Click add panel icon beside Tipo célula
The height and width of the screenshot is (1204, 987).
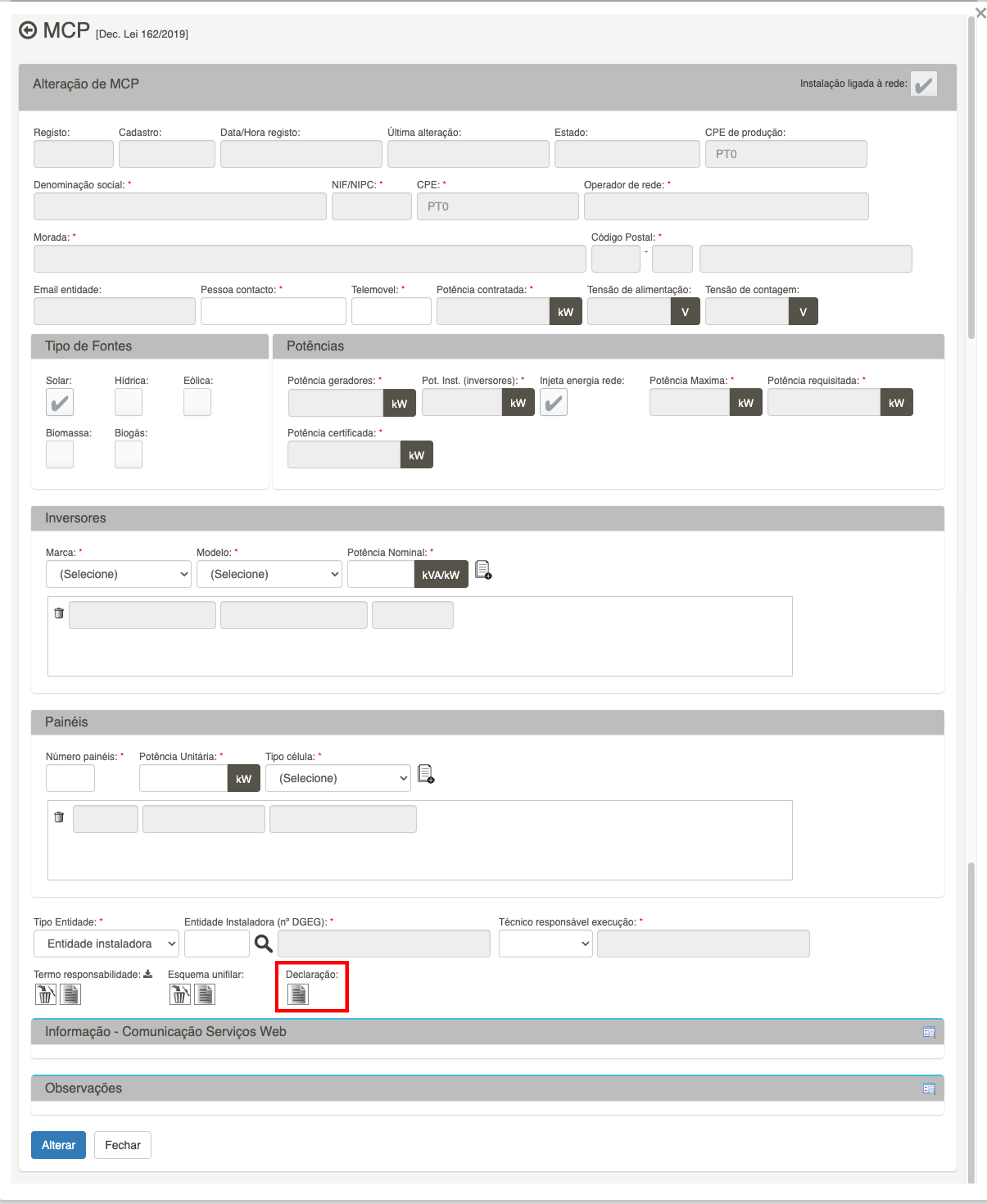(x=426, y=774)
